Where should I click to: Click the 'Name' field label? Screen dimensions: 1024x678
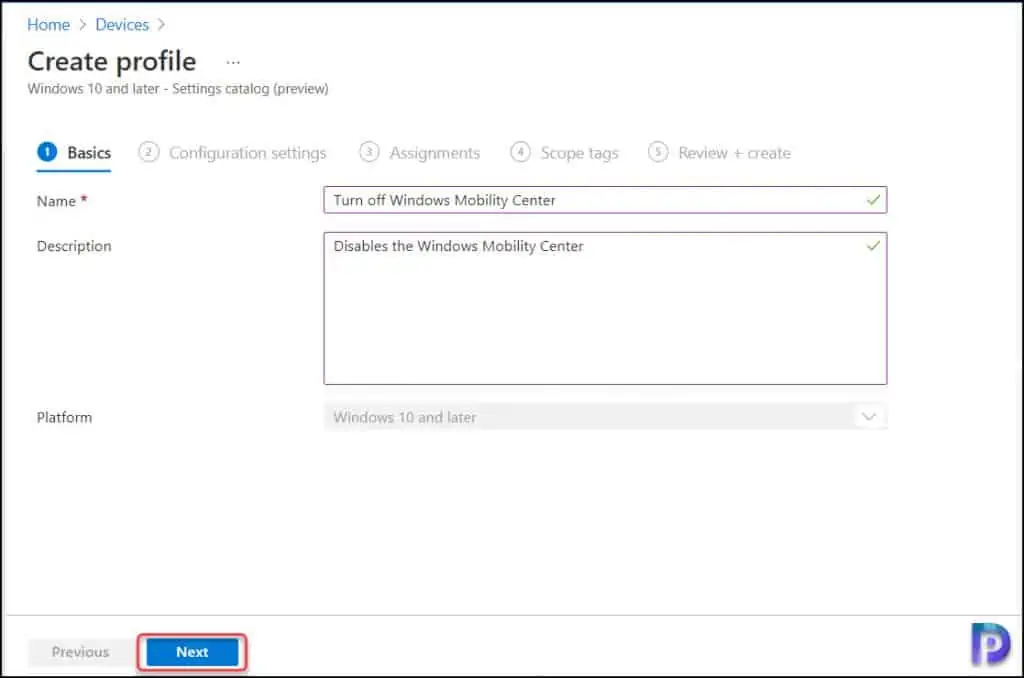coord(56,201)
